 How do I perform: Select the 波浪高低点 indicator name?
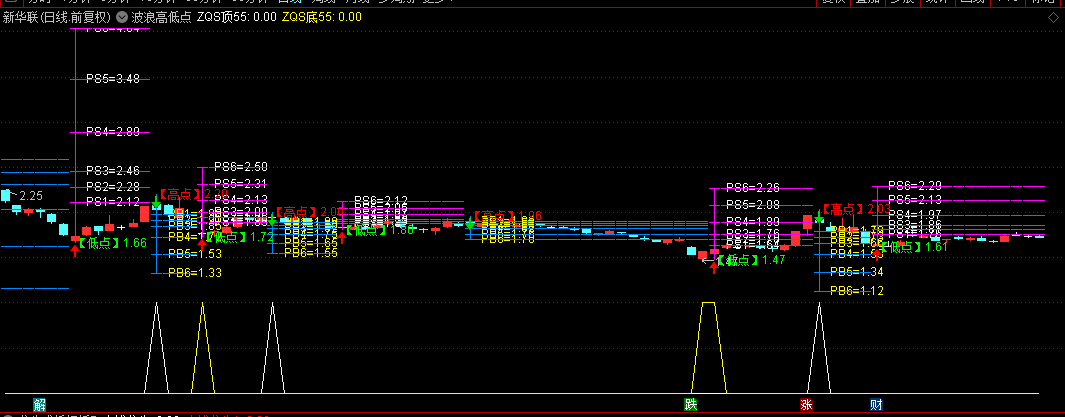[161, 17]
